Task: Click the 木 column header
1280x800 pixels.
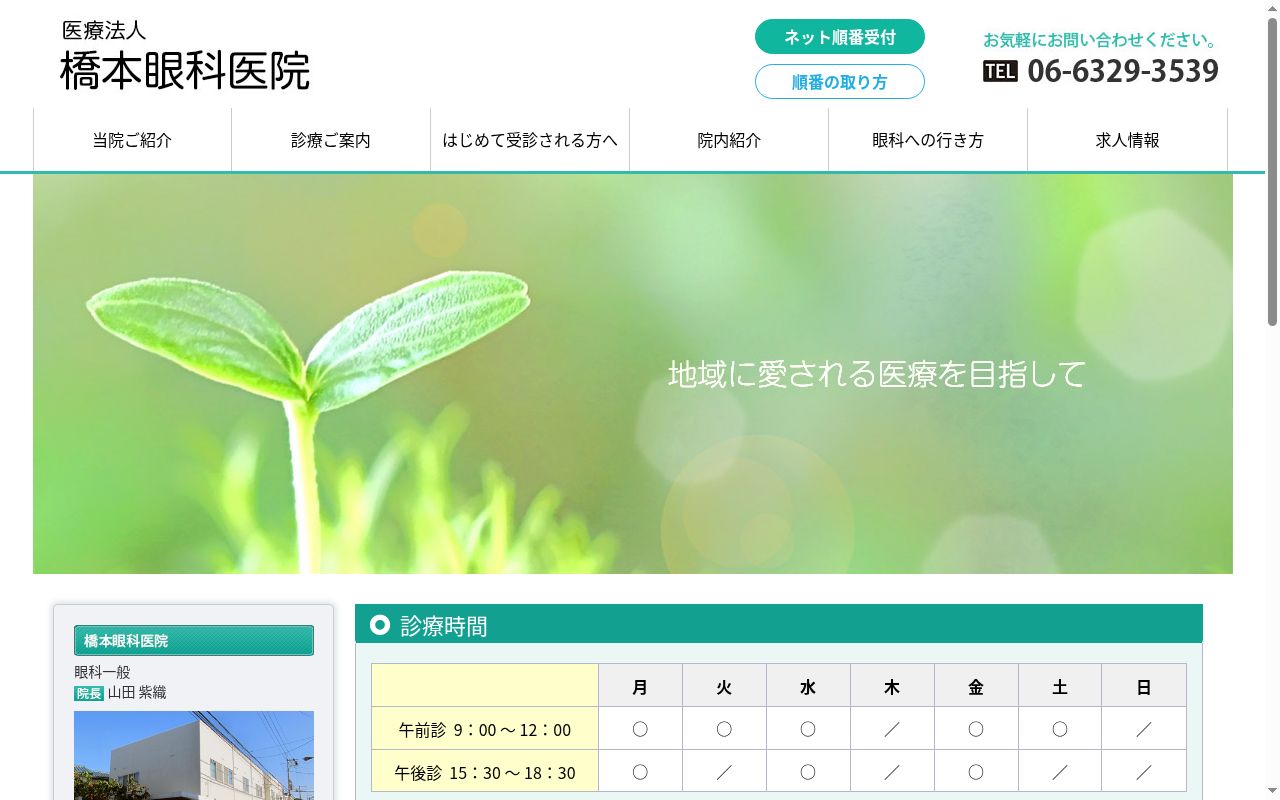Action: point(892,687)
